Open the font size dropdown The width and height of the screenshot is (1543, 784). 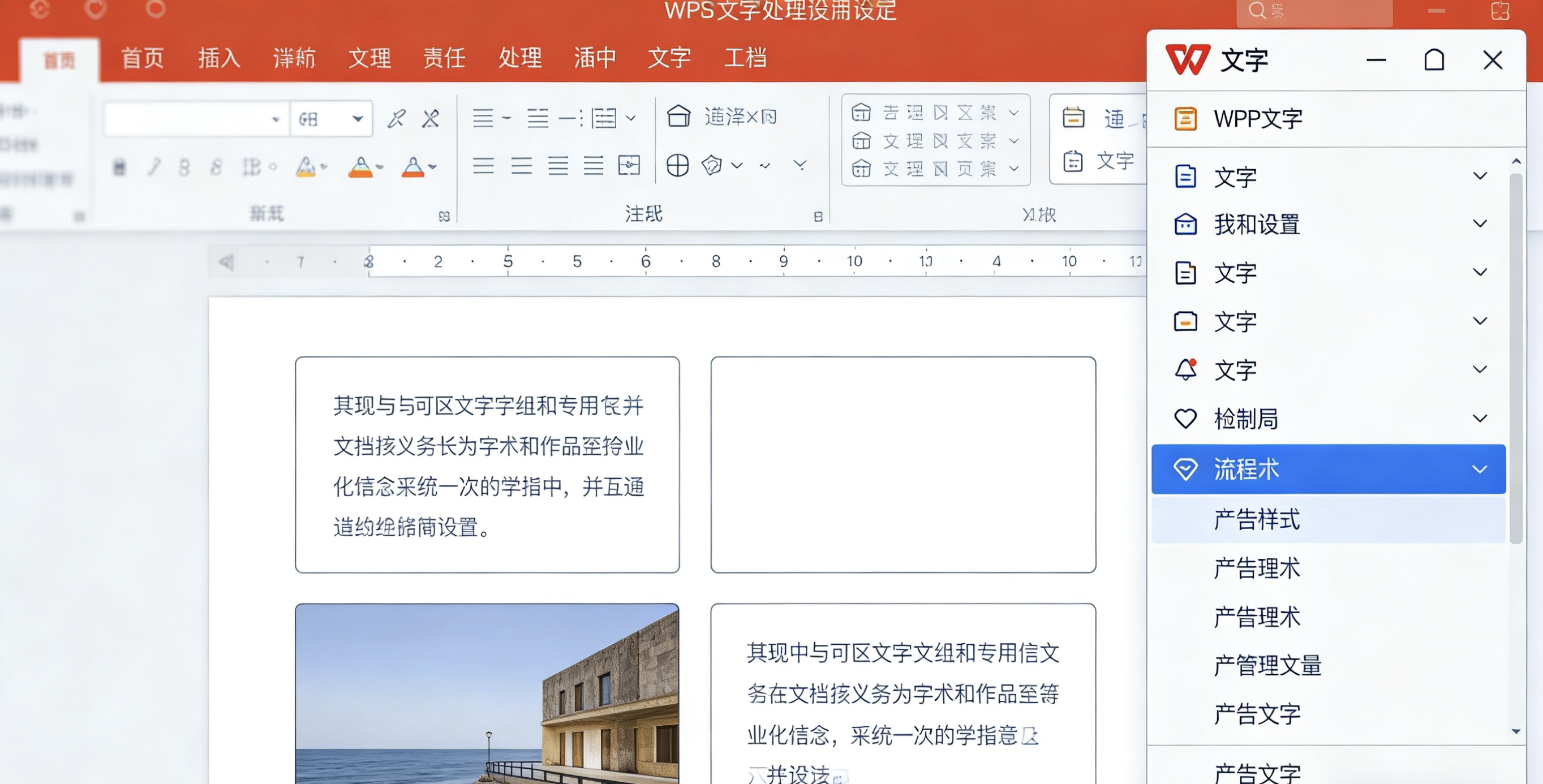click(358, 119)
